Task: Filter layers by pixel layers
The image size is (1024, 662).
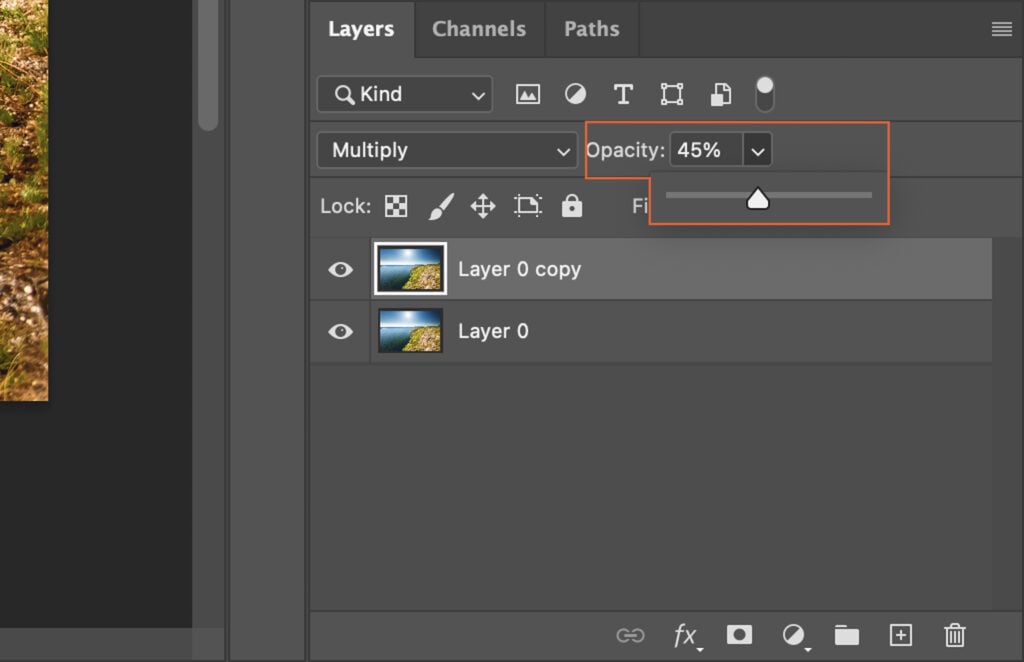Action: coord(528,93)
